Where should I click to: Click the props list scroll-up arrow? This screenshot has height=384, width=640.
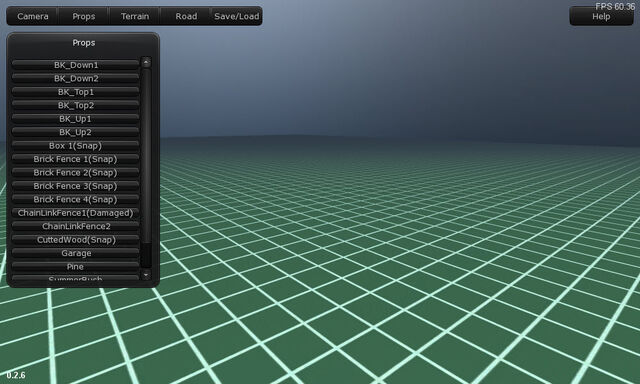(146, 62)
